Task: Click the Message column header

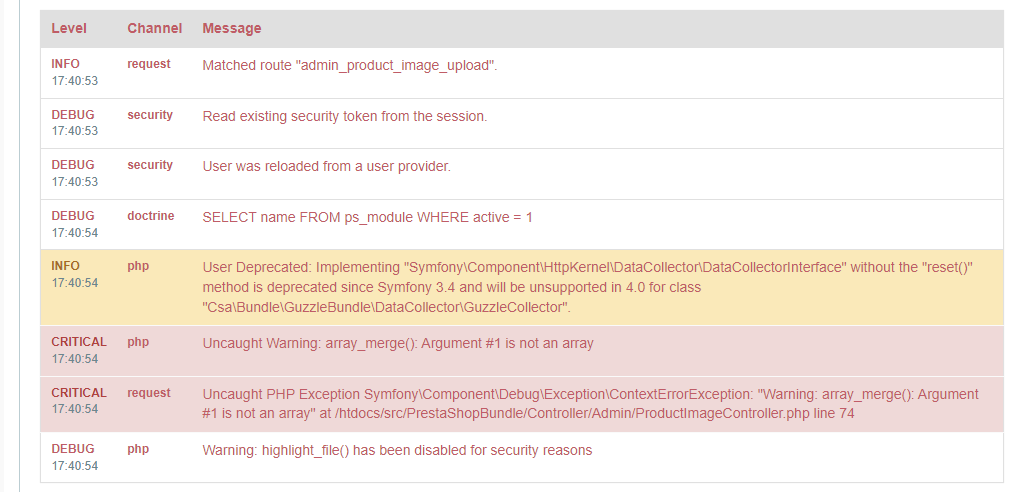Action: point(232,29)
